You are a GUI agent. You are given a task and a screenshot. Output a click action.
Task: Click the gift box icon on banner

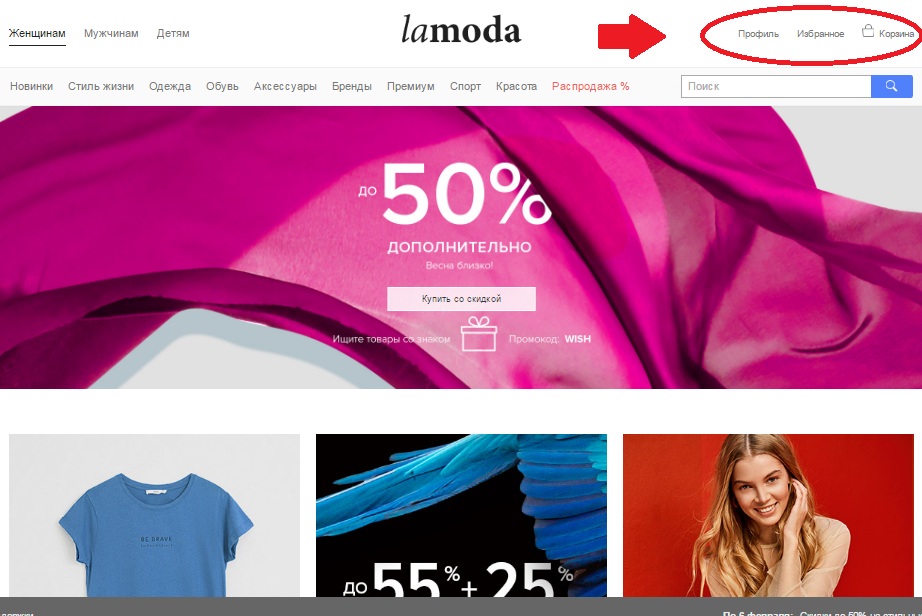tap(479, 334)
